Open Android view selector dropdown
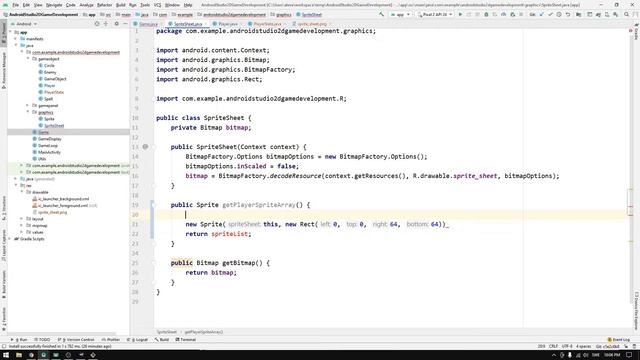The height and width of the screenshot is (360, 640). click(x=24, y=24)
